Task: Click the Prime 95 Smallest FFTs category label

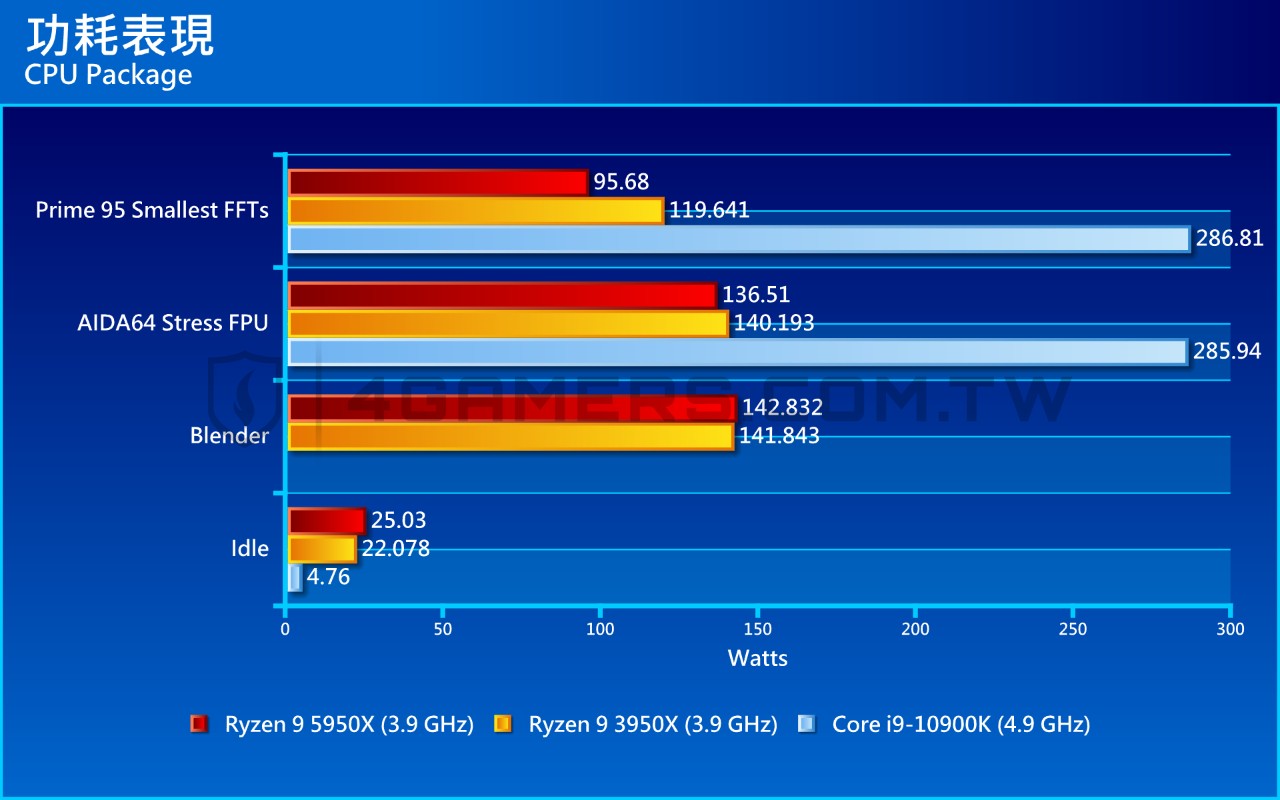Action: [x=152, y=210]
